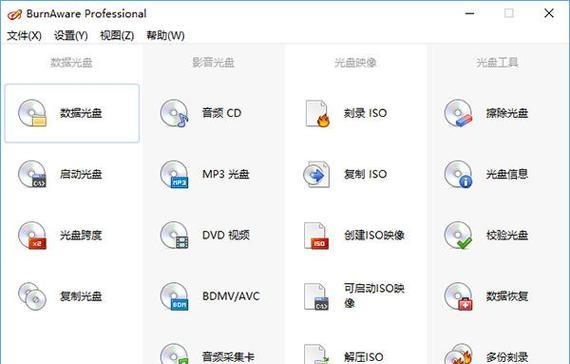The height and width of the screenshot is (364, 570).
Task: Select the 光盘工具 column heading
Action: (x=497, y=63)
